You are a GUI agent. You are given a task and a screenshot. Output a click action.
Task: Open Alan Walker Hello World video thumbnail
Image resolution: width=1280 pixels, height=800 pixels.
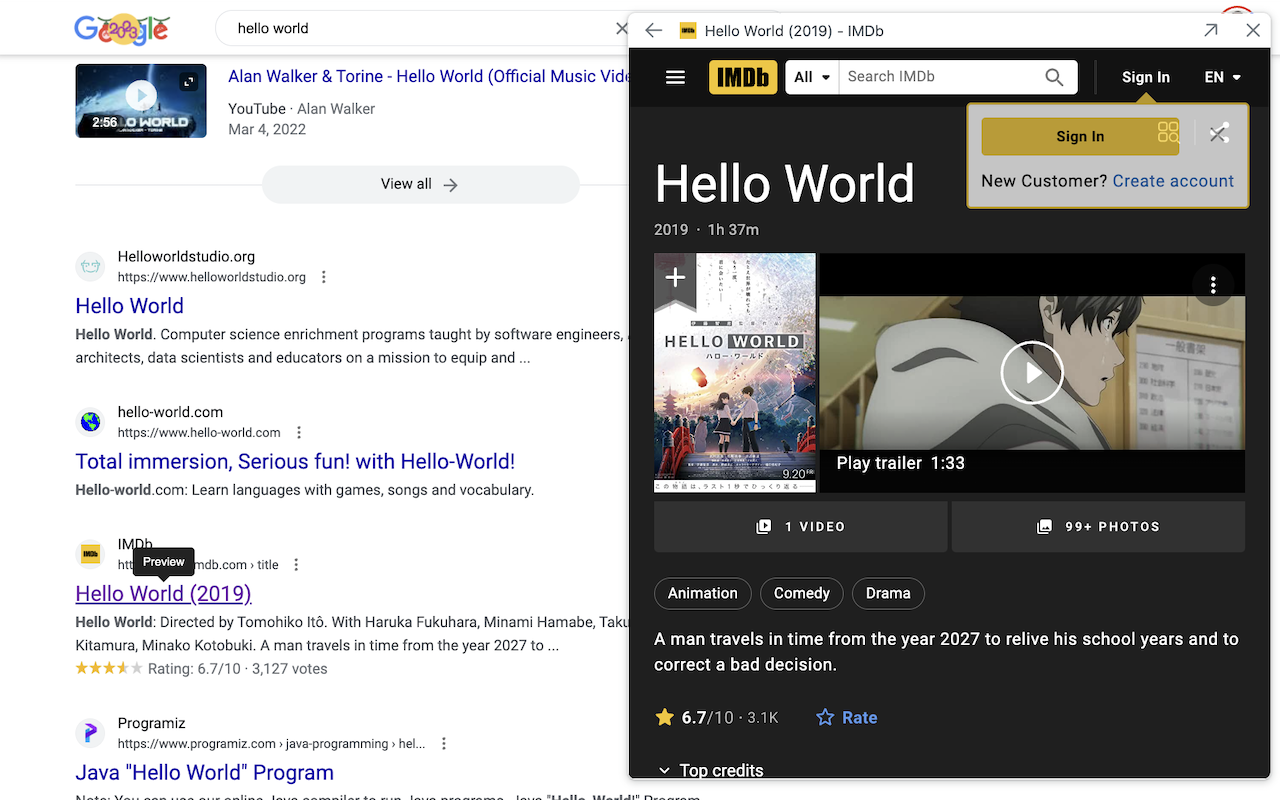[x=141, y=100]
